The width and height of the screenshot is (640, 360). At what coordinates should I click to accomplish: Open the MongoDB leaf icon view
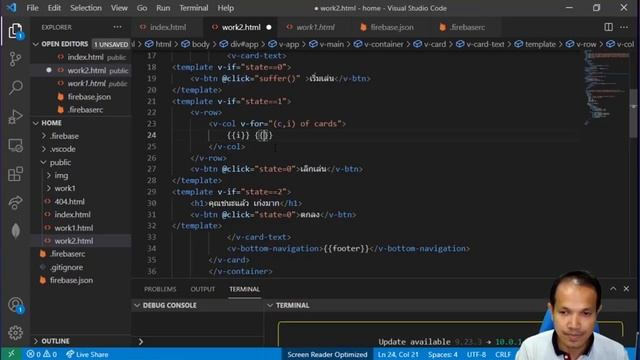(x=16, y=231)
